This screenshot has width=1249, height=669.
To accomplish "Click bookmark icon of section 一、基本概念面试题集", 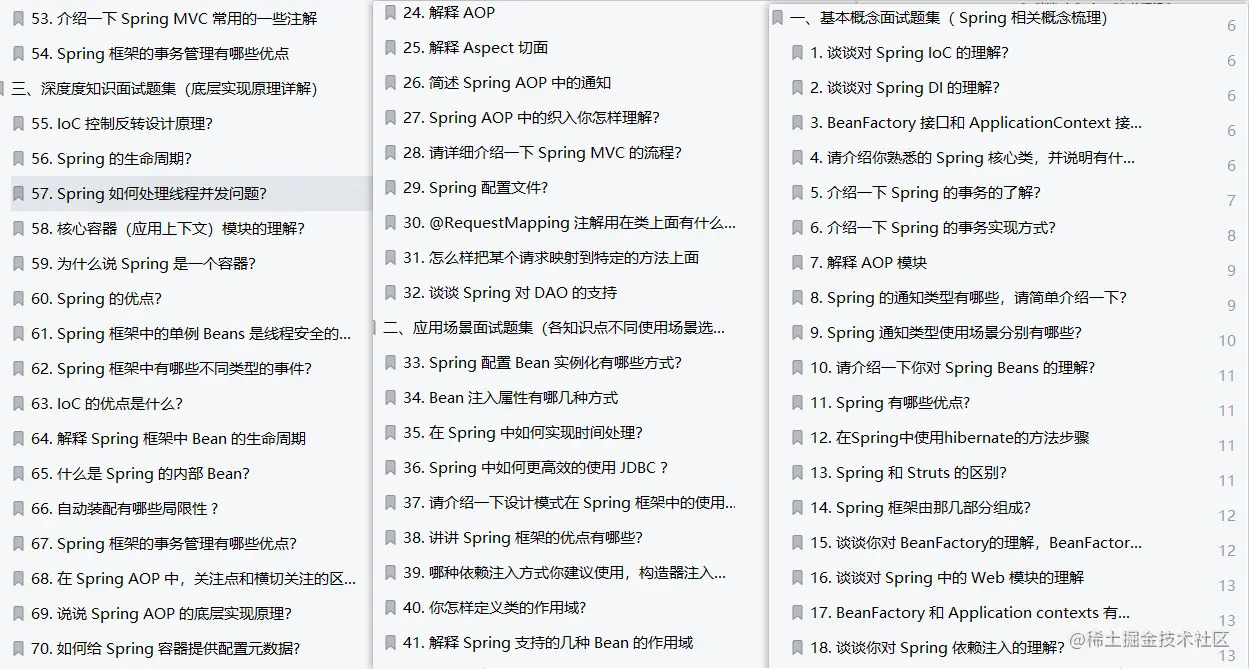I will pos(778,18).
